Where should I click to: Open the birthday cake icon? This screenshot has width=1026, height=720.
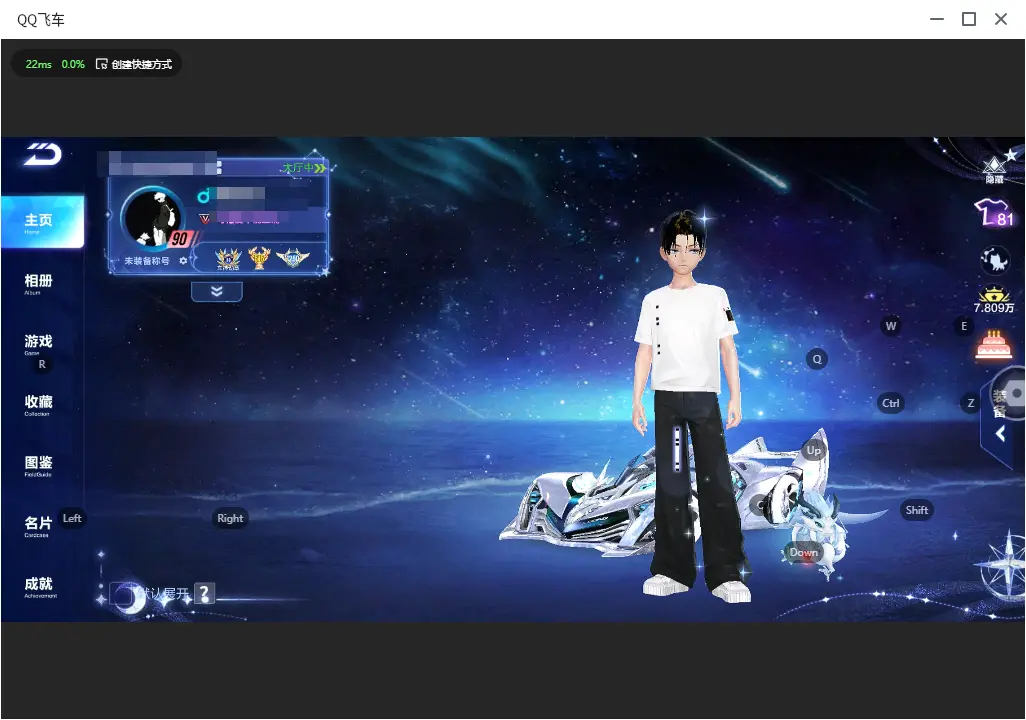[x=994, y=344]
